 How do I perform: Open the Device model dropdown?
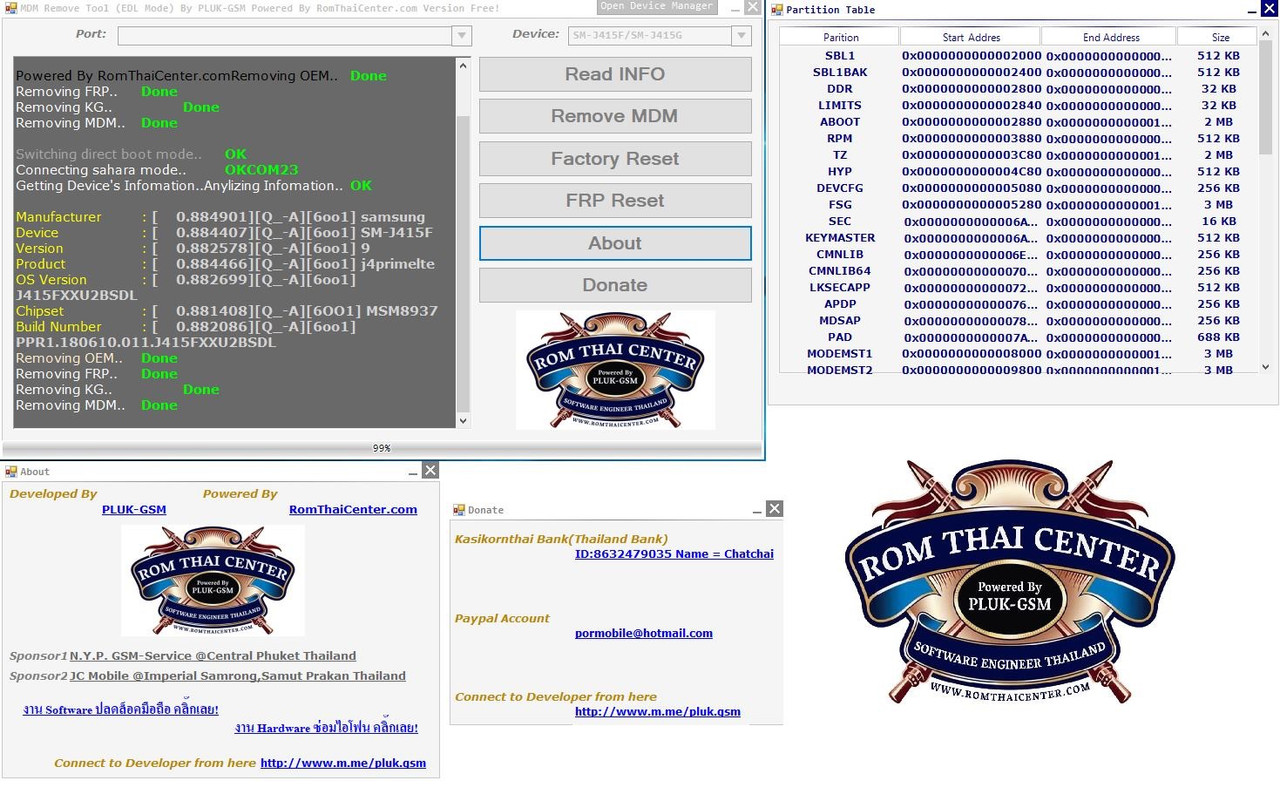pos(740,36)
